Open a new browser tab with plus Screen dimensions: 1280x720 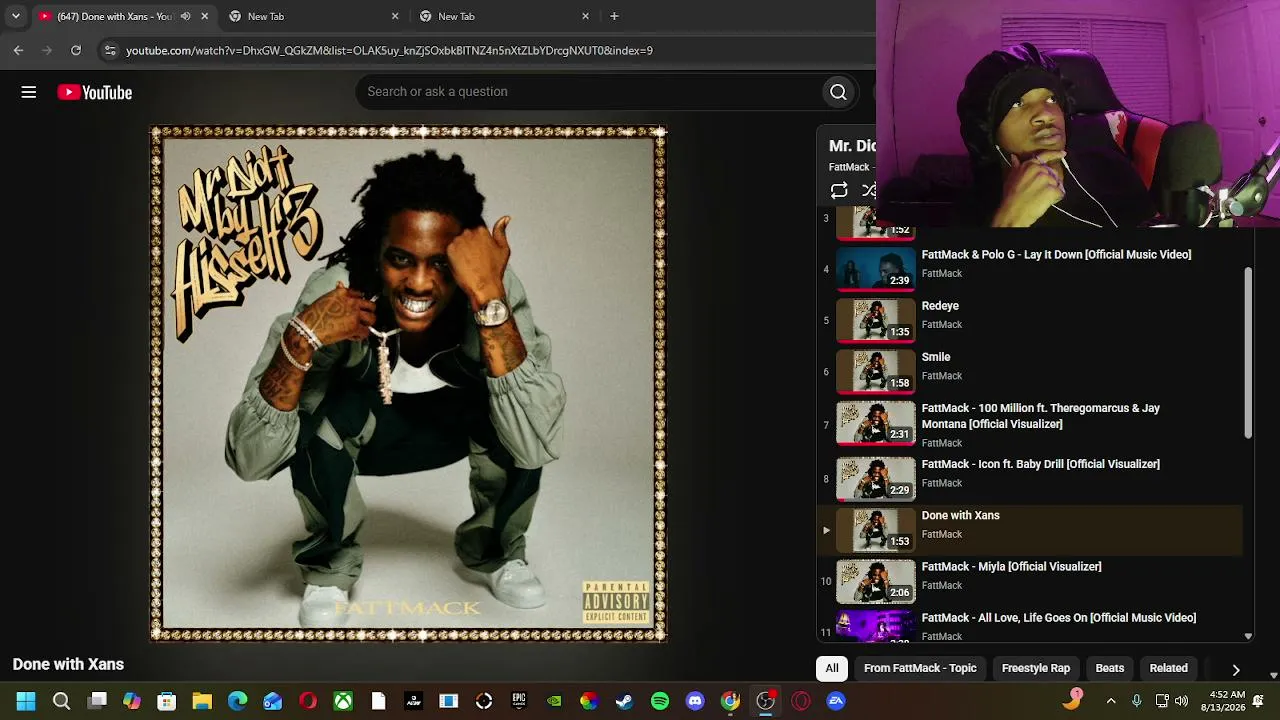tap(614, 16)
